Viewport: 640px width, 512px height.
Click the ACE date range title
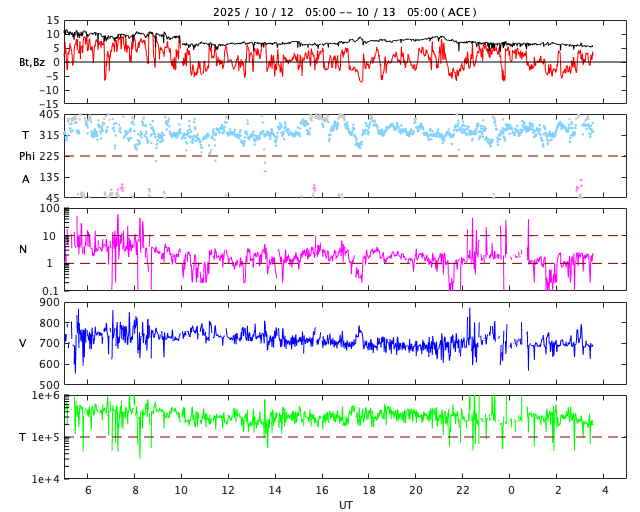(344, 12)
